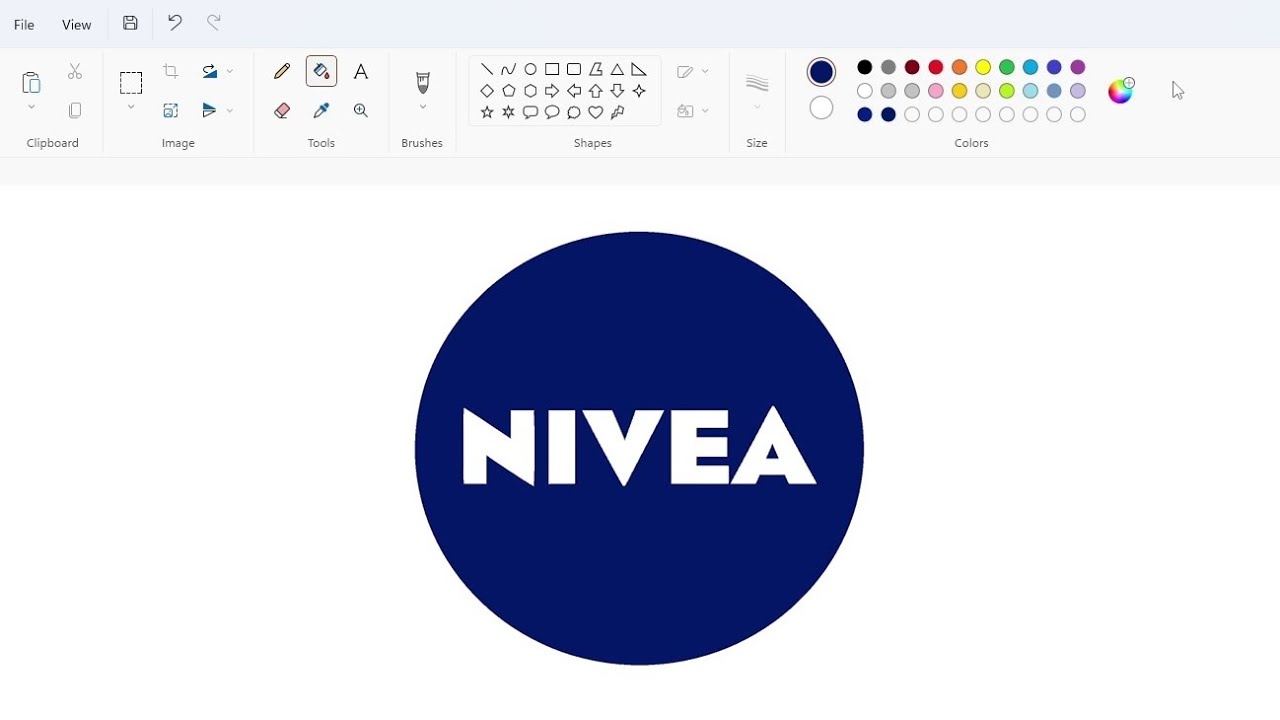Click the Redo arrow

tap(214, 22)
